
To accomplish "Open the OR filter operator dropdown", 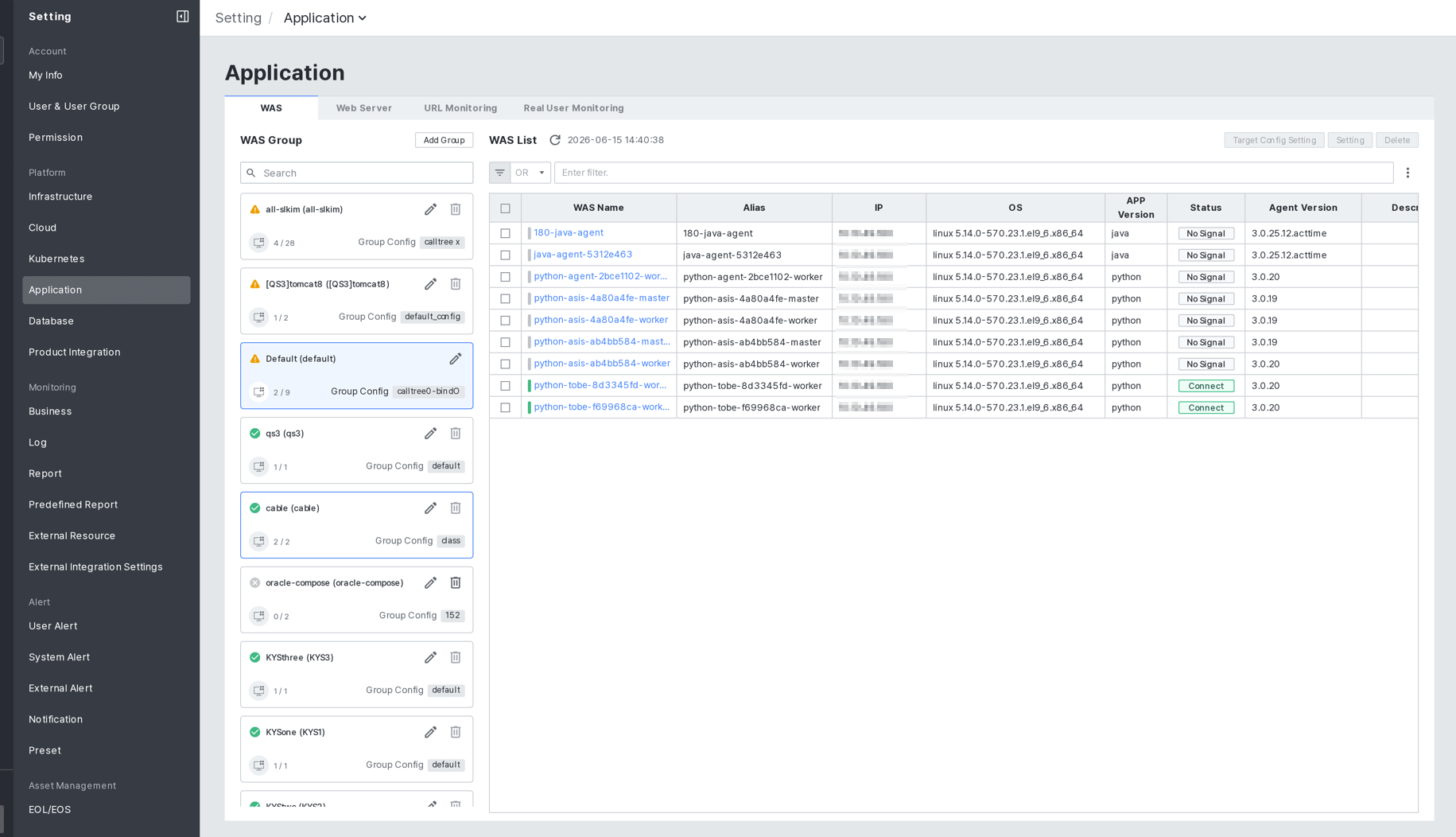I will (530, 173).
